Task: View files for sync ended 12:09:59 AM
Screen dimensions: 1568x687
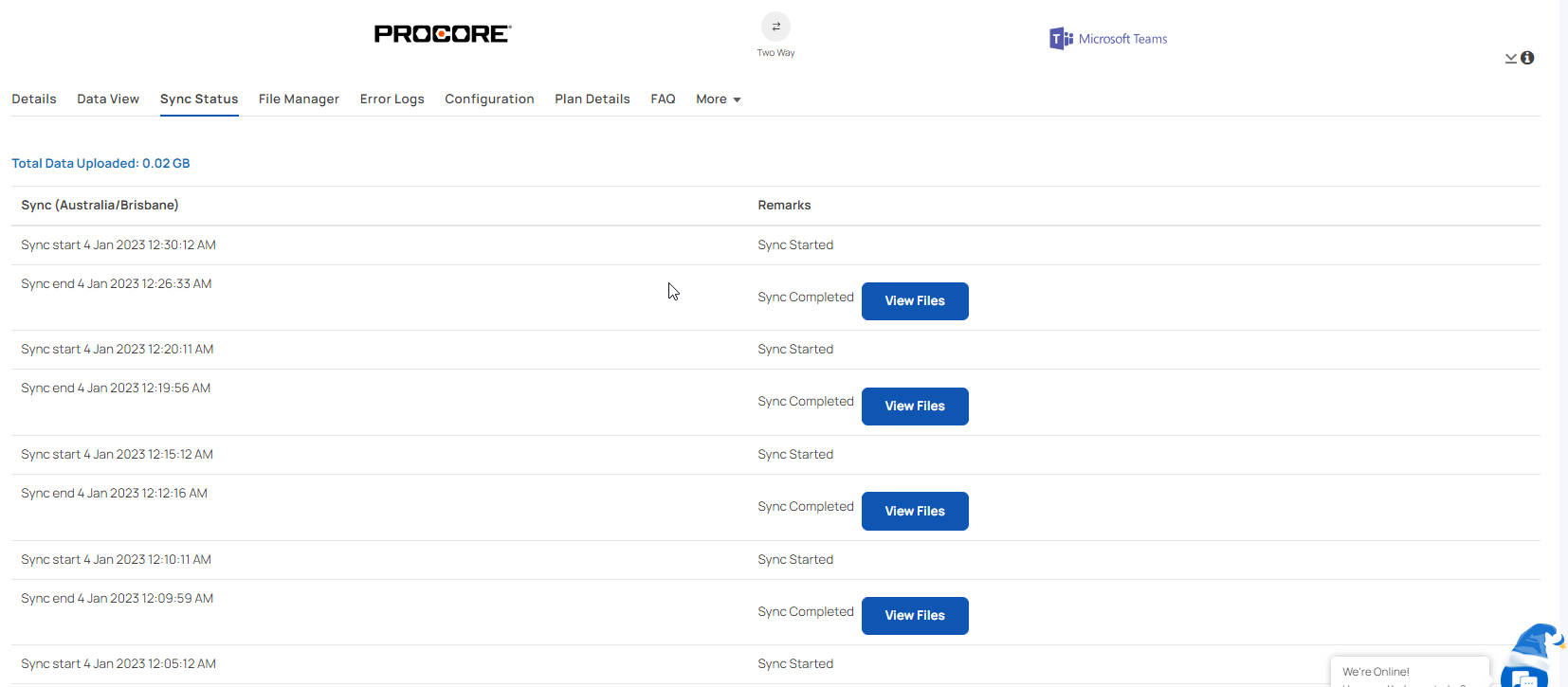Action: pyautogui.click(x=915, y=616)
